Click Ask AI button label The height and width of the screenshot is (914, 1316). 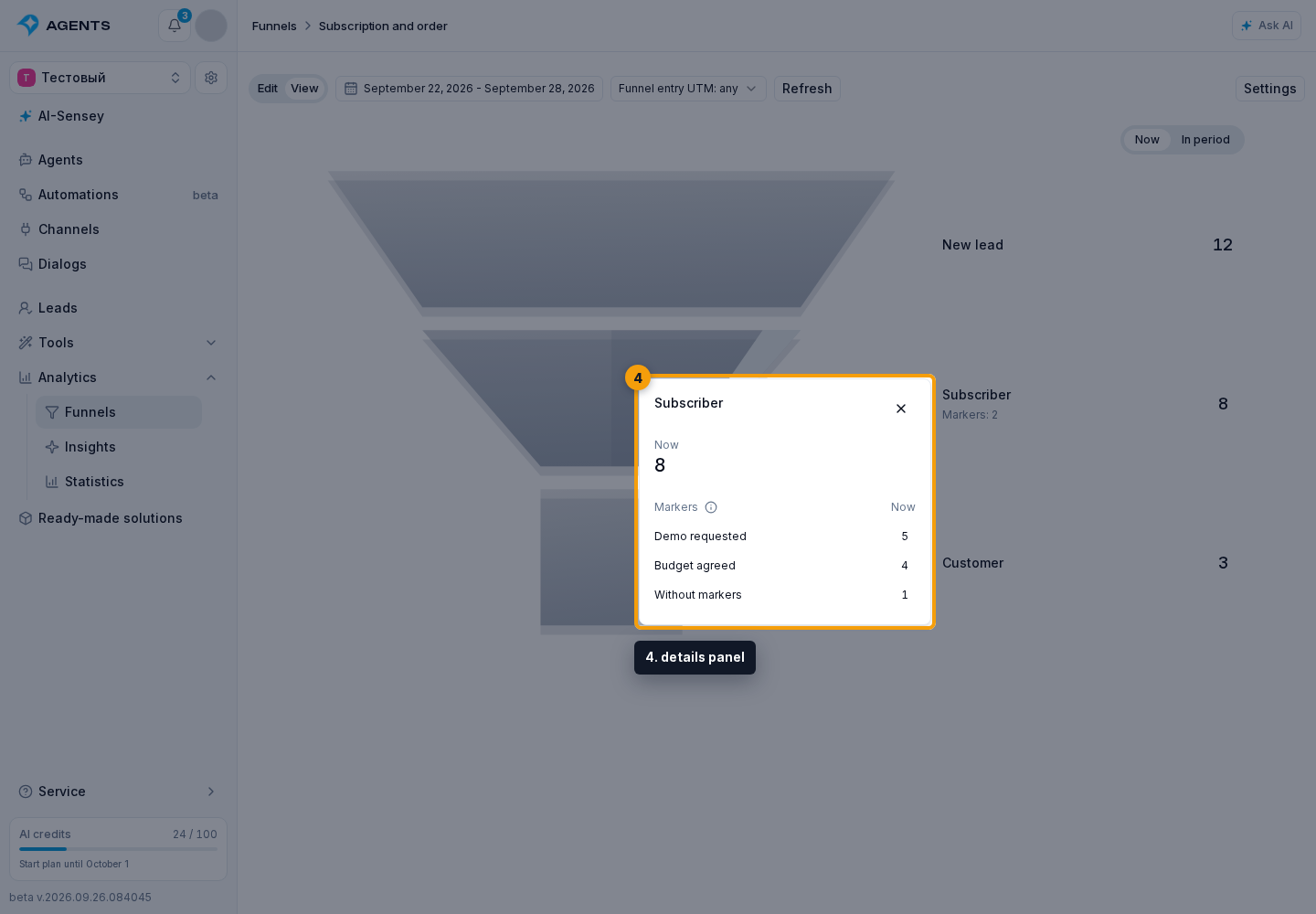pos(1275,26)
